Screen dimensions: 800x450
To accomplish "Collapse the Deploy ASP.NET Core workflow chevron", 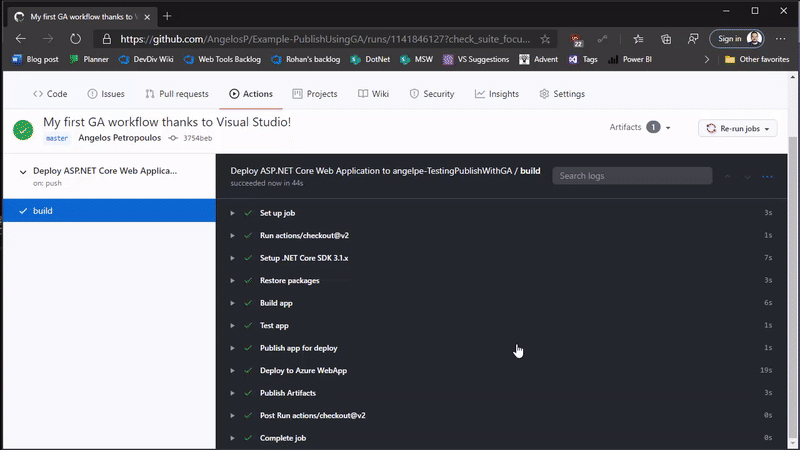I will (22, 172).
